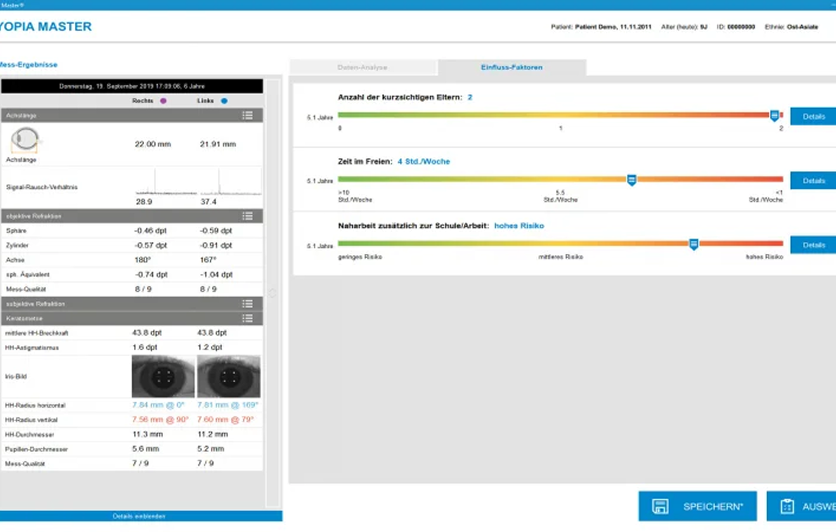Click the clipboard icon on Auswertung button
836x532 pixels.
(787, 506)
